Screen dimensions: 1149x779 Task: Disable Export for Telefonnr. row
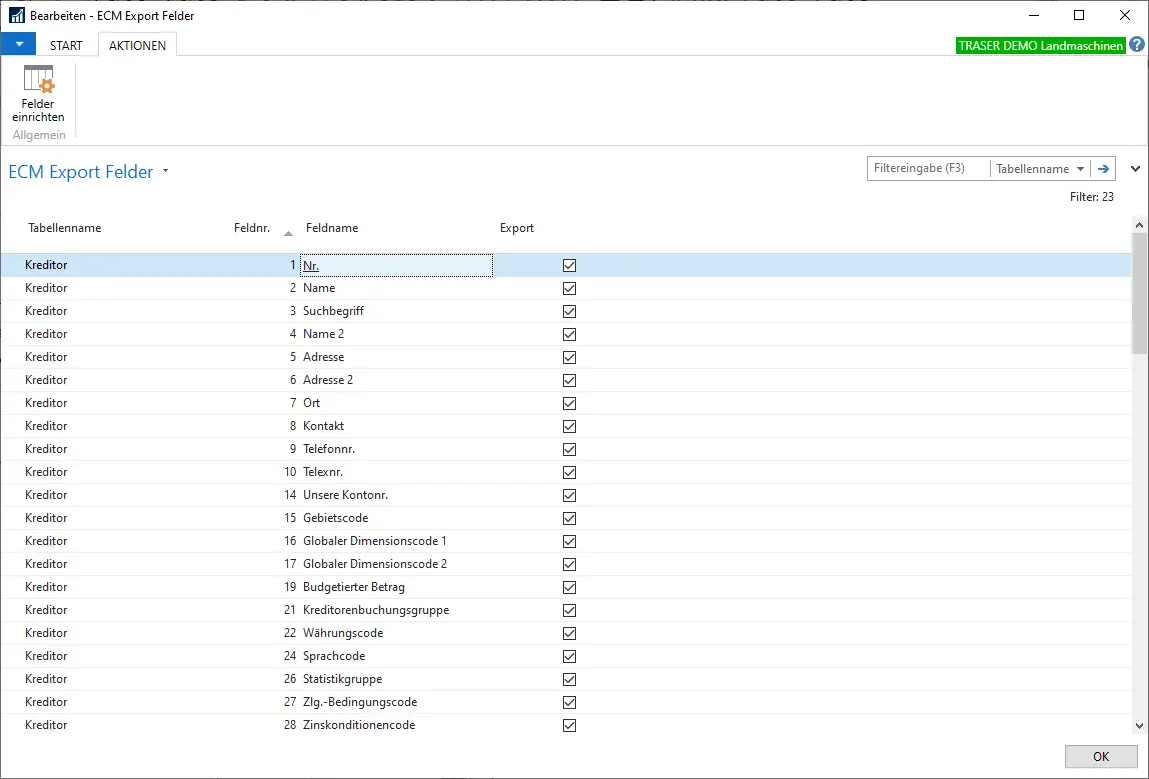[x=570, y=449]
